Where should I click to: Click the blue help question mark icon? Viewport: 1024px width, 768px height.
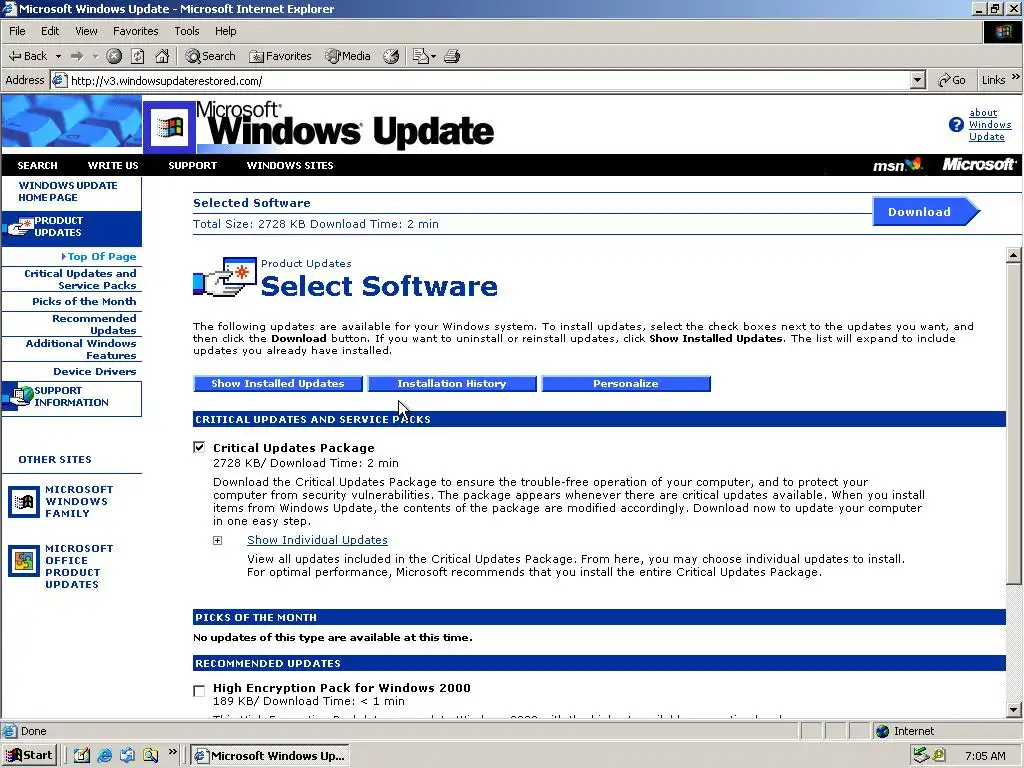[x=956, y=124]
